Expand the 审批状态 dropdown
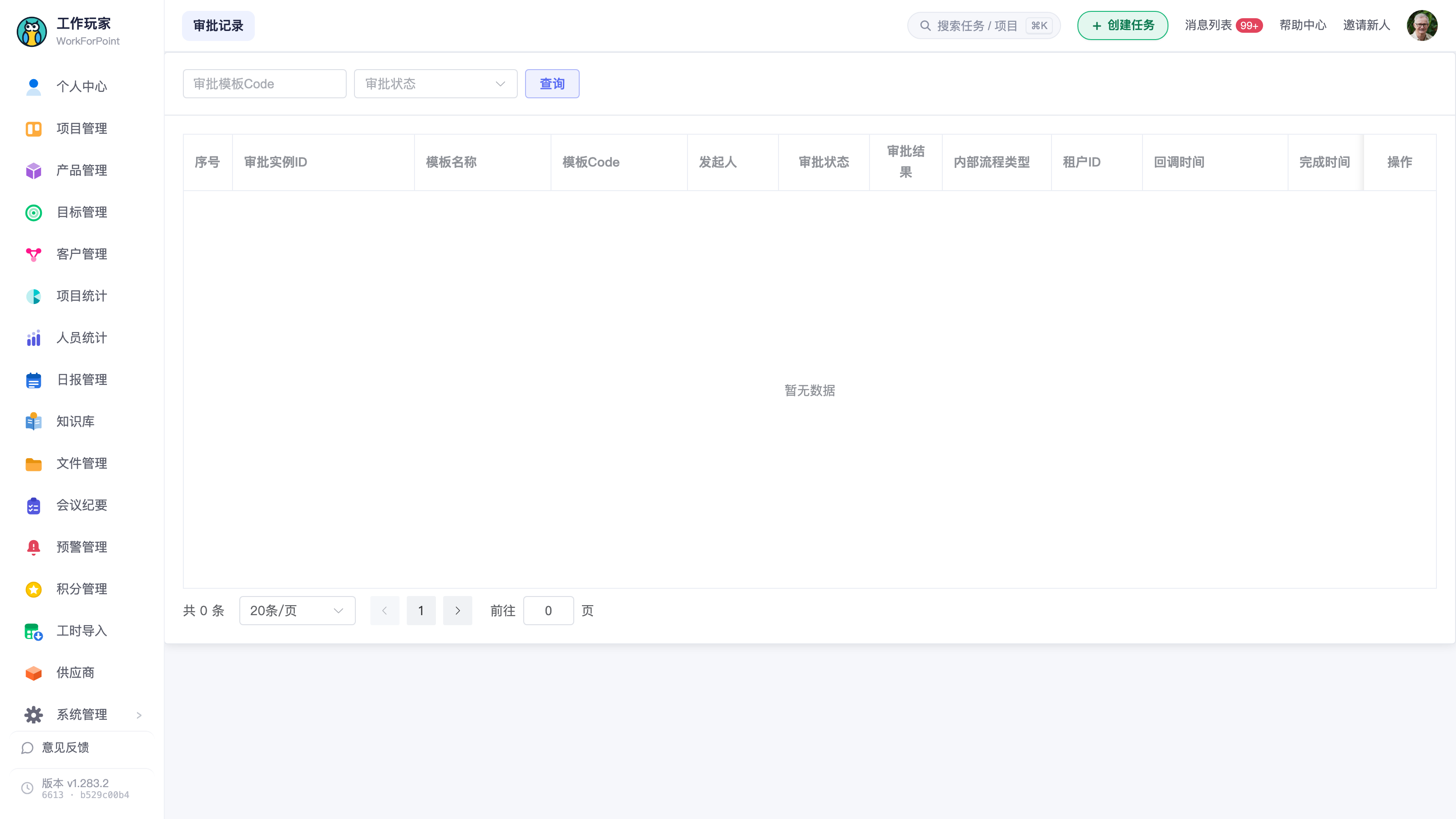 (435, 84)
